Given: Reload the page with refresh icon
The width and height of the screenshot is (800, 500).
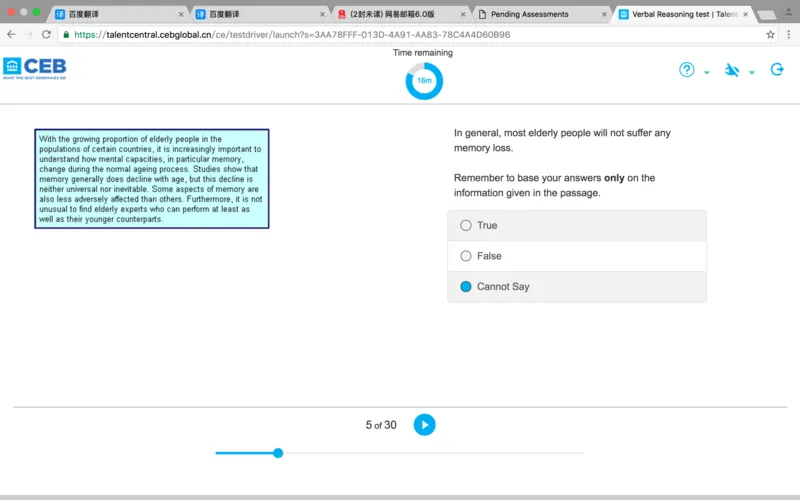Looking at the screenshot, I should 47,34.
